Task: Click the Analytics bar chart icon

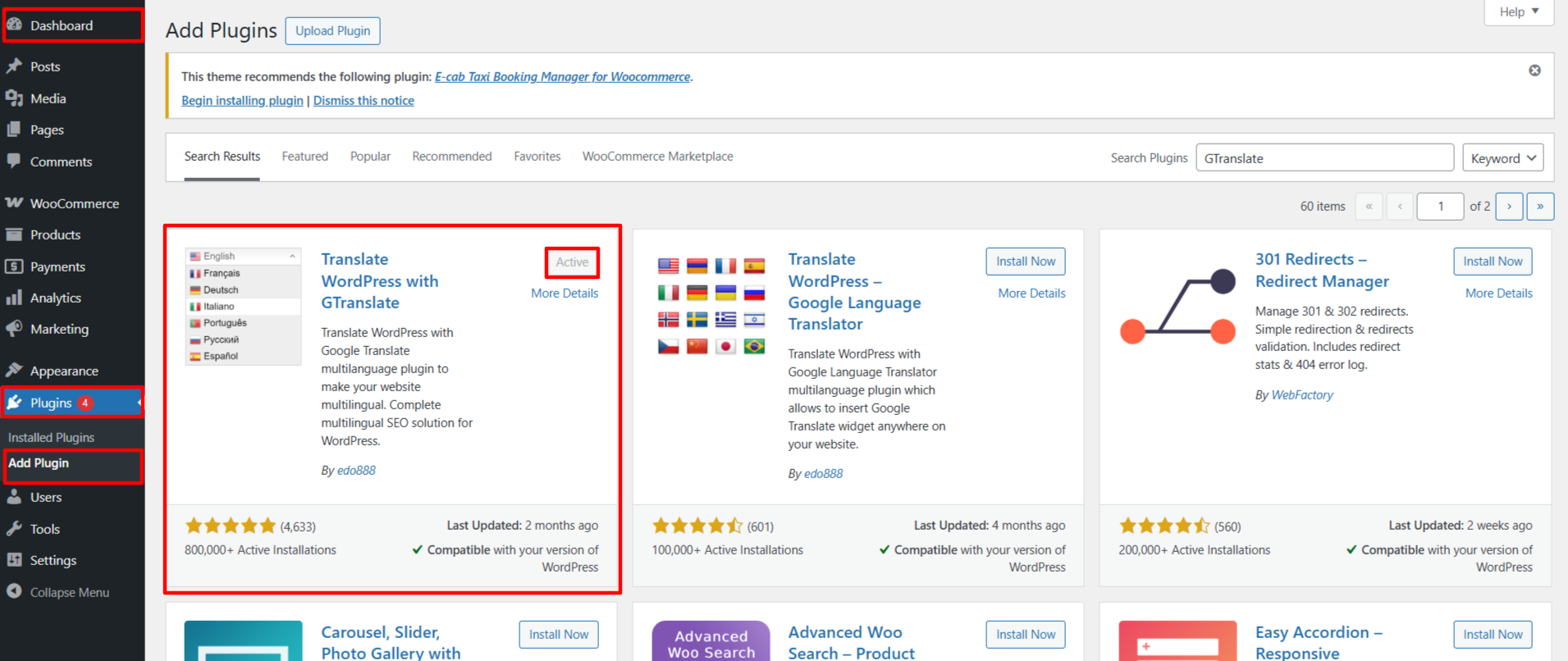Action: tap(15, 298)
